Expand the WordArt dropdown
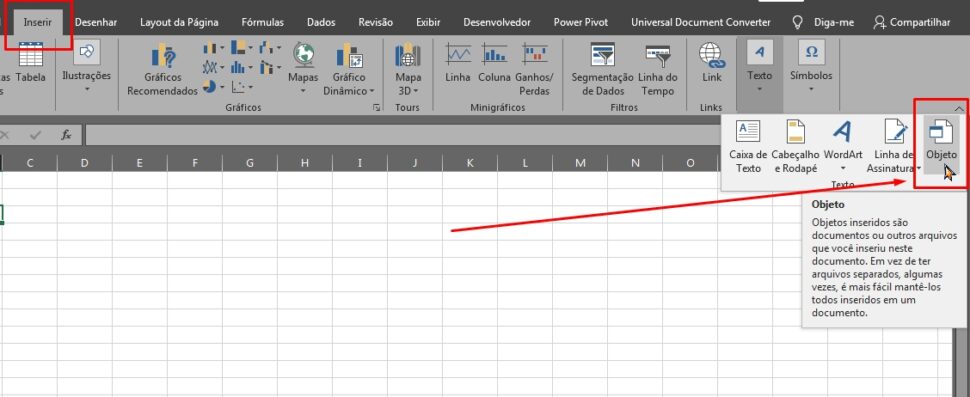This screenshot has height=397, width=970. [843, 168]
